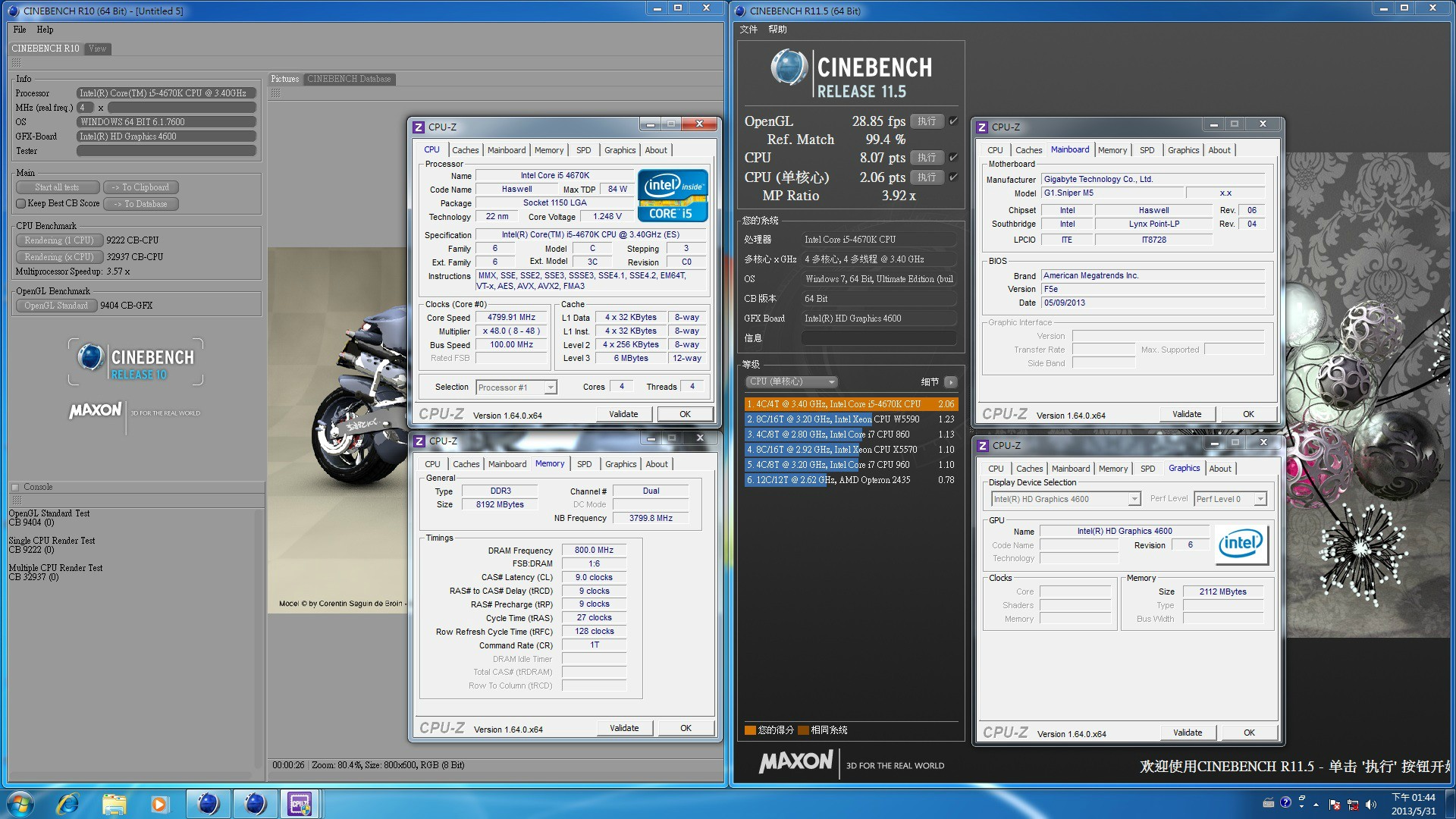Run OpenGL Standard benchmark
The width and height of the screenshot is (1456, 819).
click(x=56, y=306)
